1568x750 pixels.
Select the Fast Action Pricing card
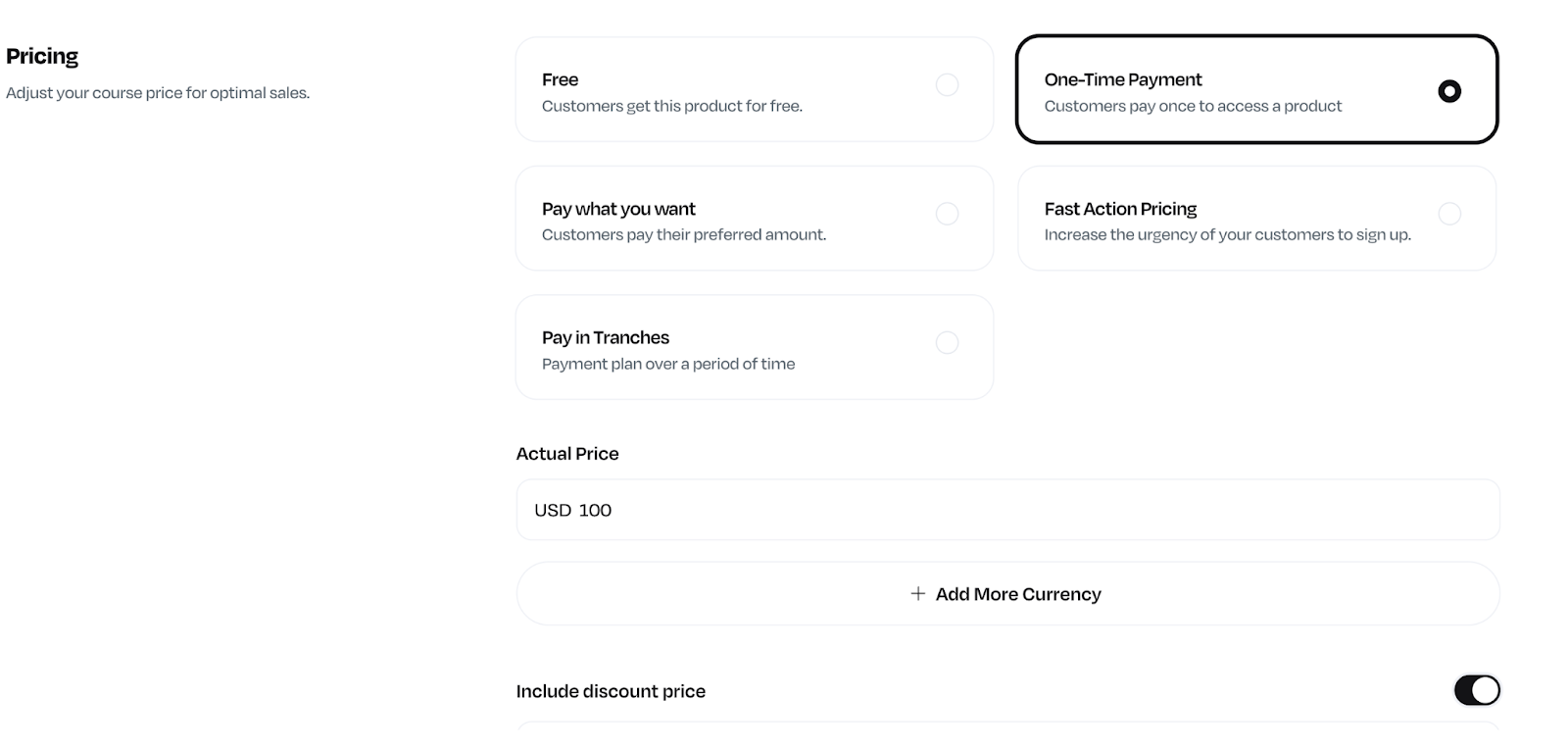(1257, 218)
